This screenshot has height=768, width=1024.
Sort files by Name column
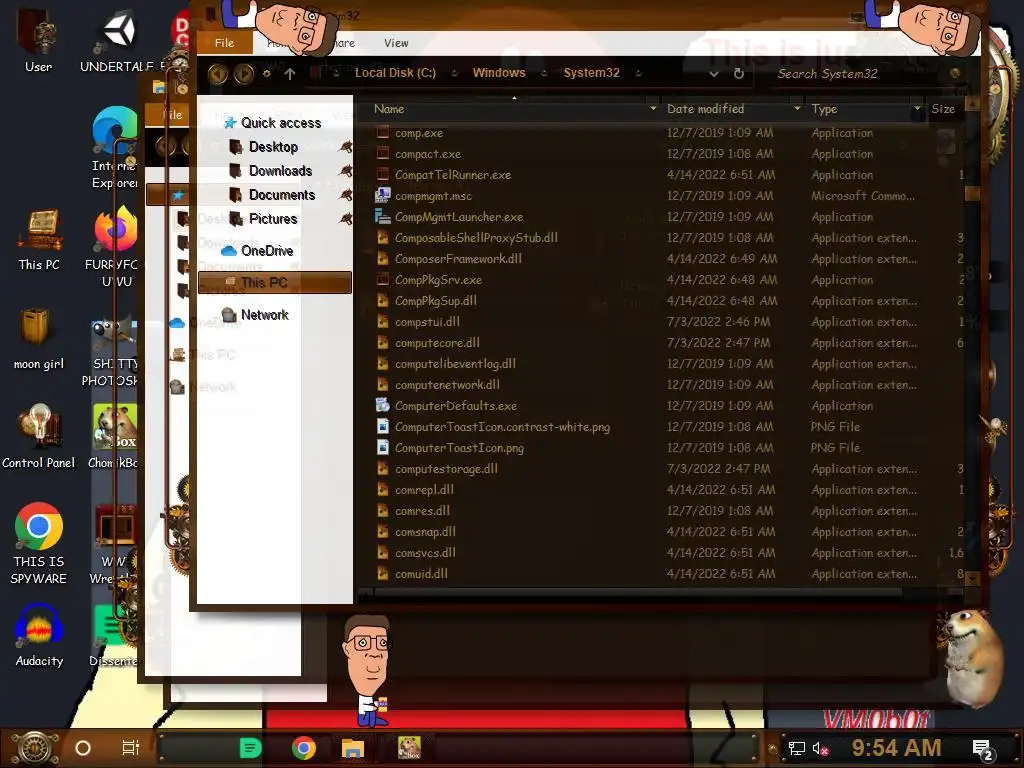389,109
